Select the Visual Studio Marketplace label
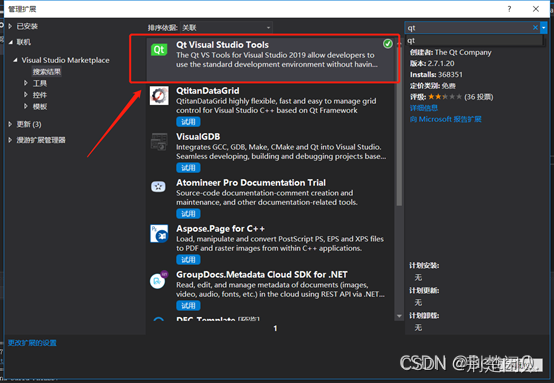This screenshot has width=554, height=383. click(x=65, y=60)
